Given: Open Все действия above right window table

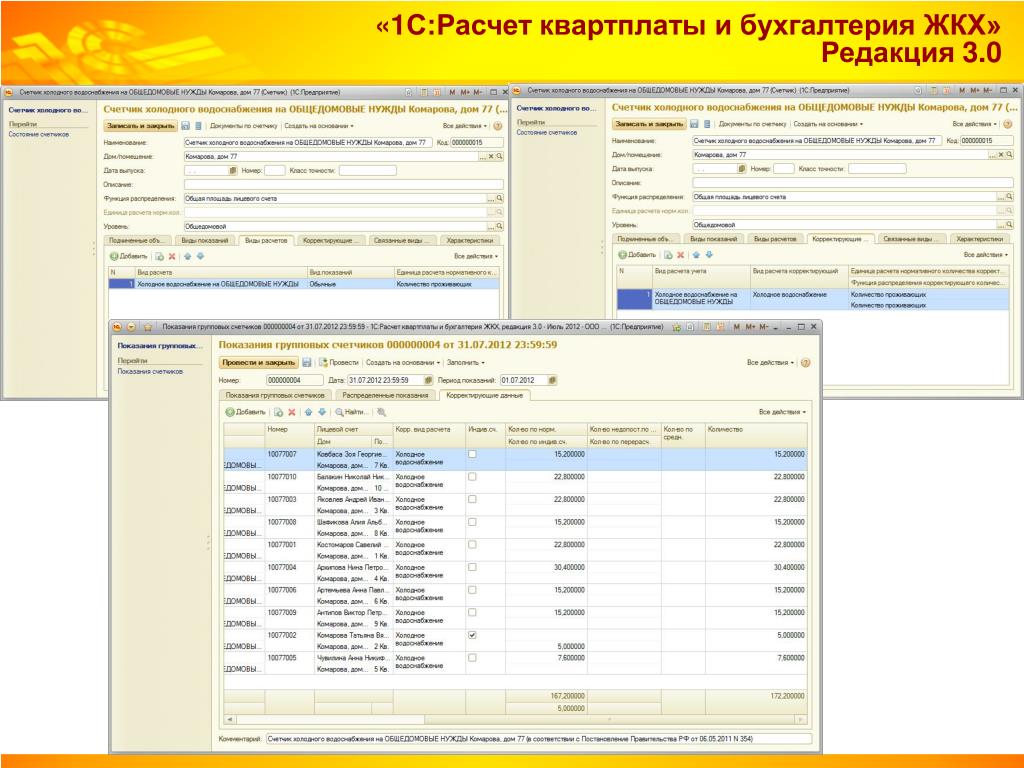Looking at the screenshot, I should (986, 255).
